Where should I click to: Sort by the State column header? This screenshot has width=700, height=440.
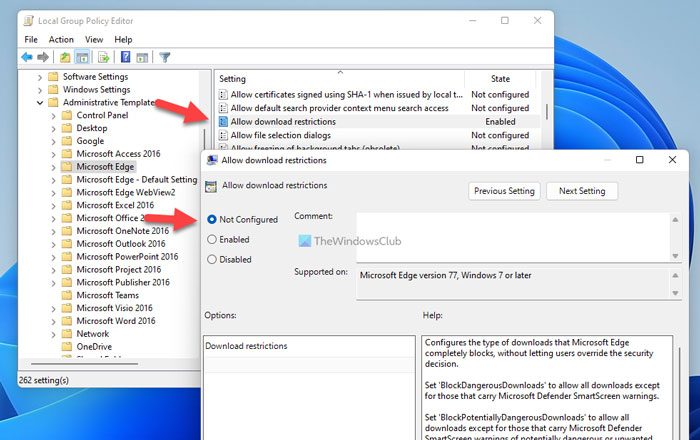tap(500, 79)
